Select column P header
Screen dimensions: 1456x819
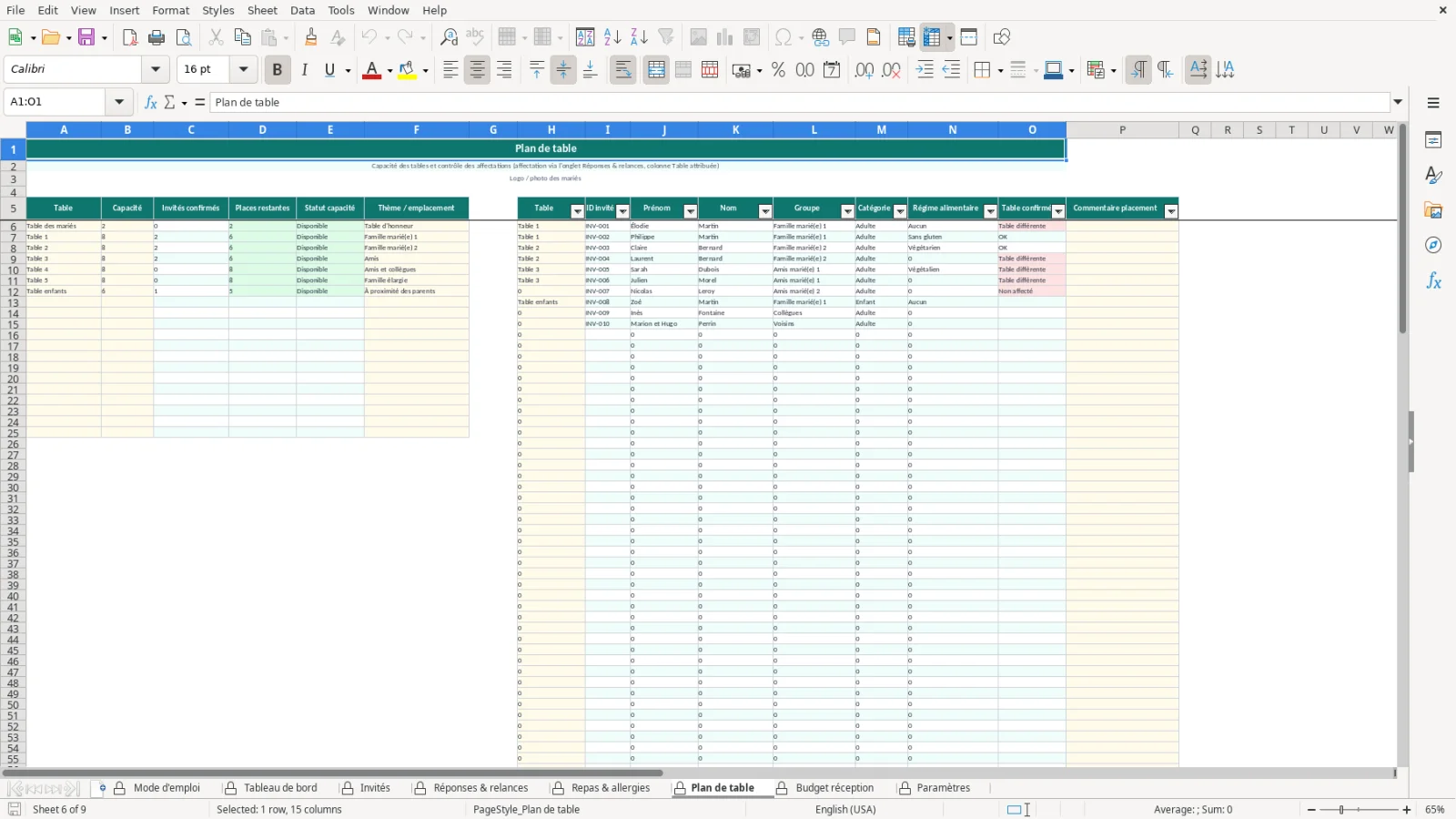point(1122,130)
